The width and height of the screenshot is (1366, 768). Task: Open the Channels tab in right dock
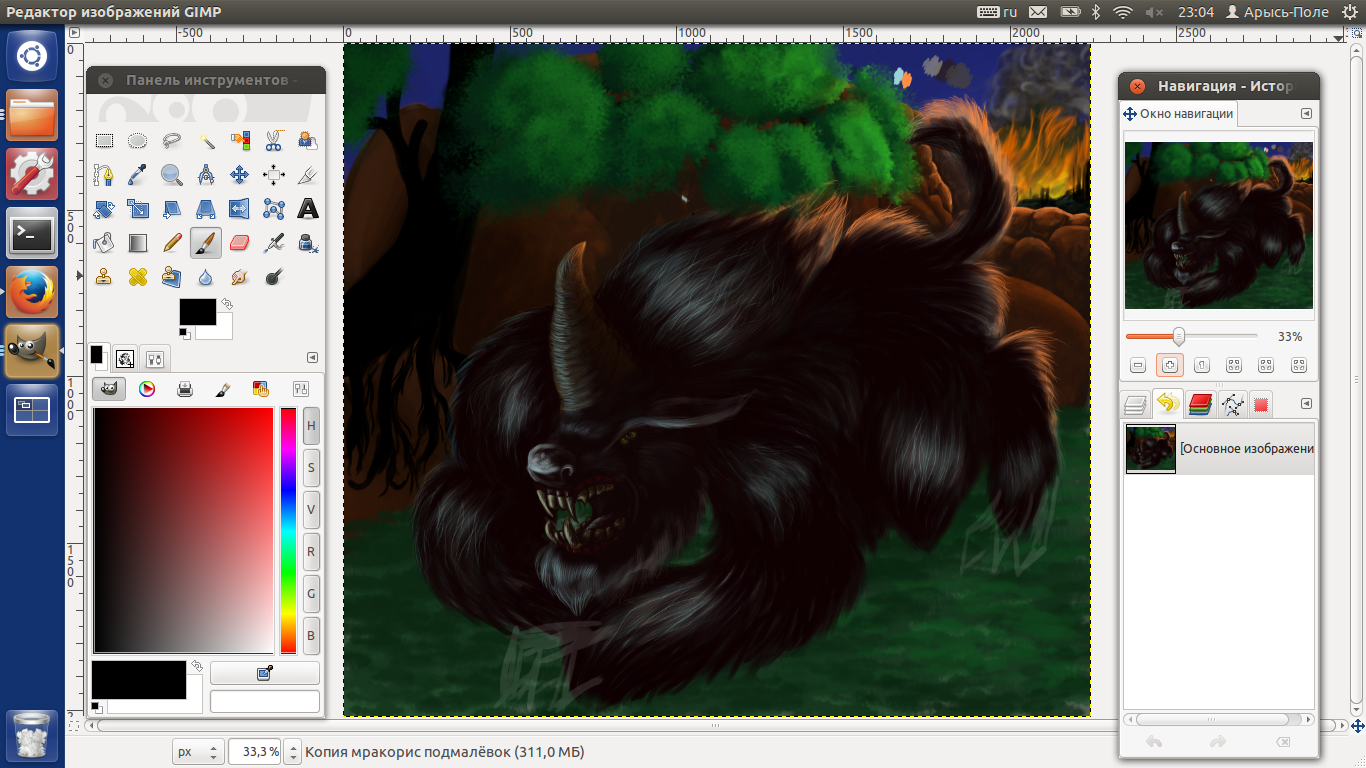coord(1201,404)
